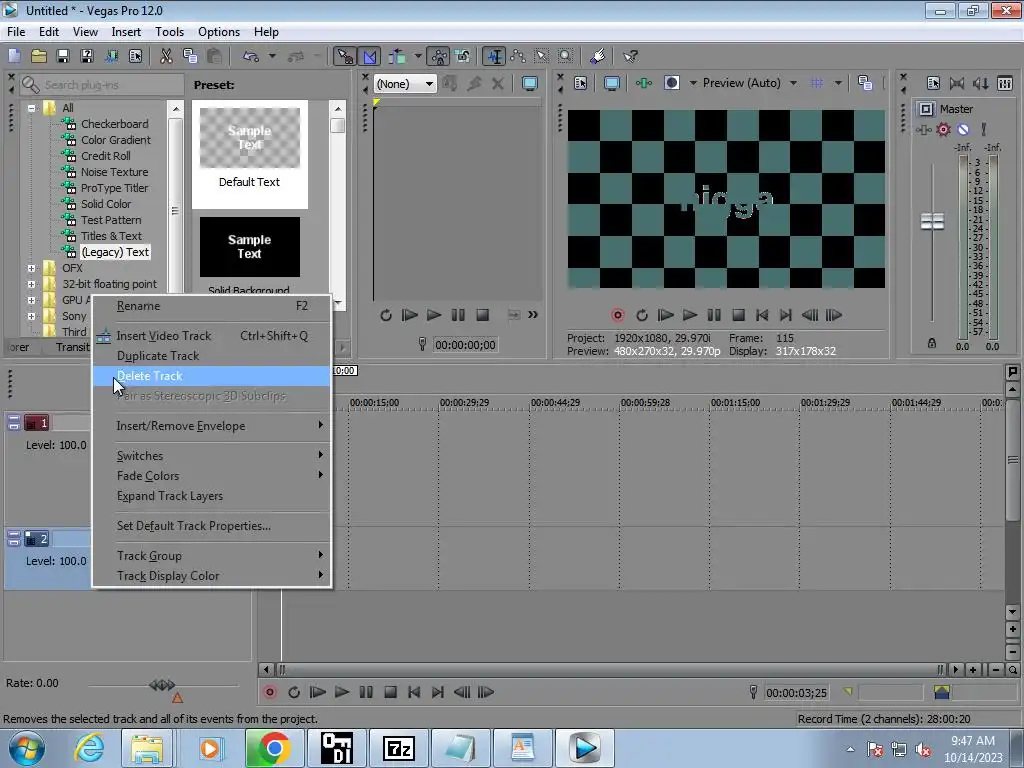1024x768 pixels.
Task: Select ProType Titler generator
Action: [x=114, y=188]
